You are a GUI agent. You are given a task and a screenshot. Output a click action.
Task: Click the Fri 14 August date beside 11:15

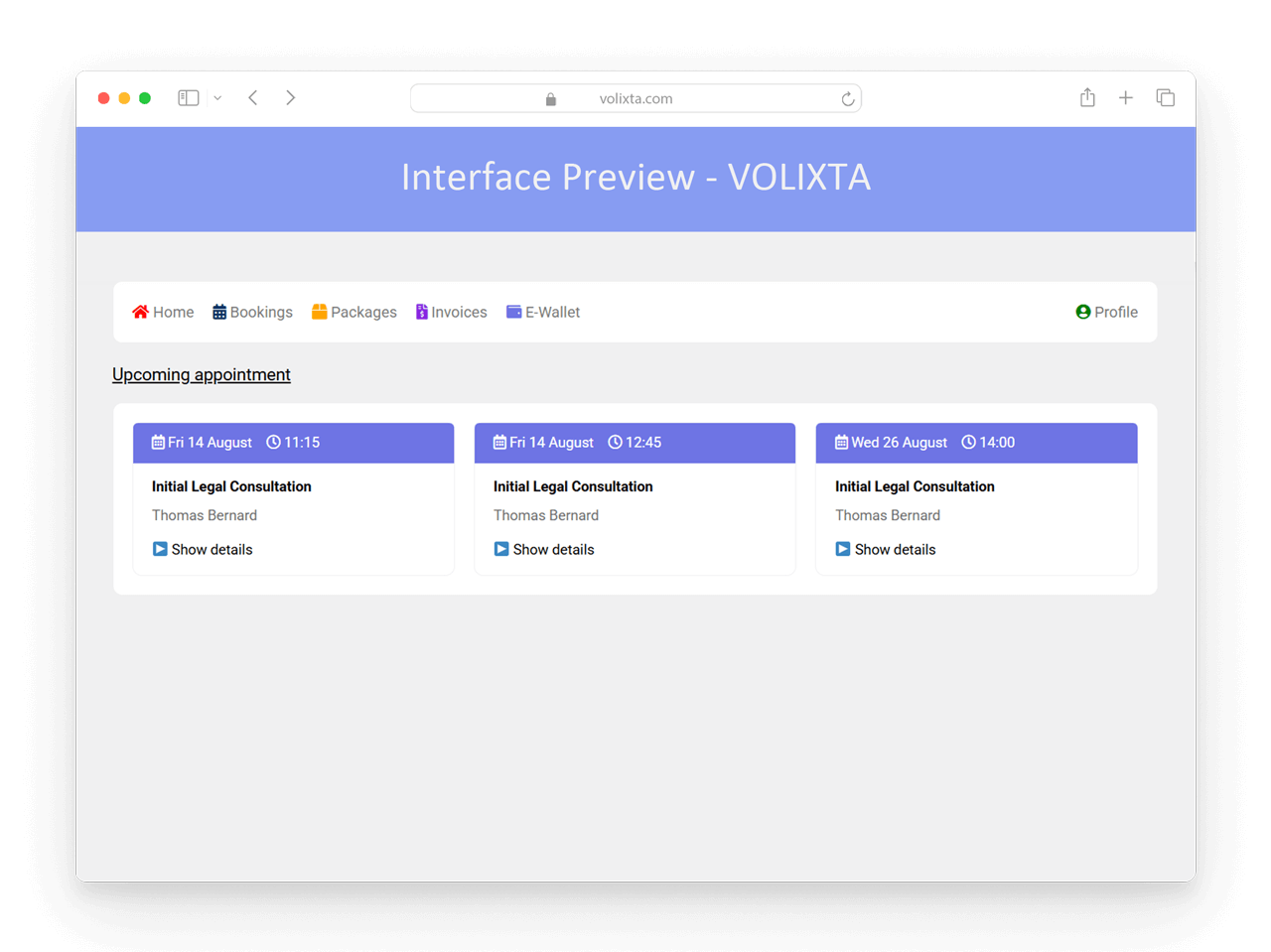(x=210, y=443)
